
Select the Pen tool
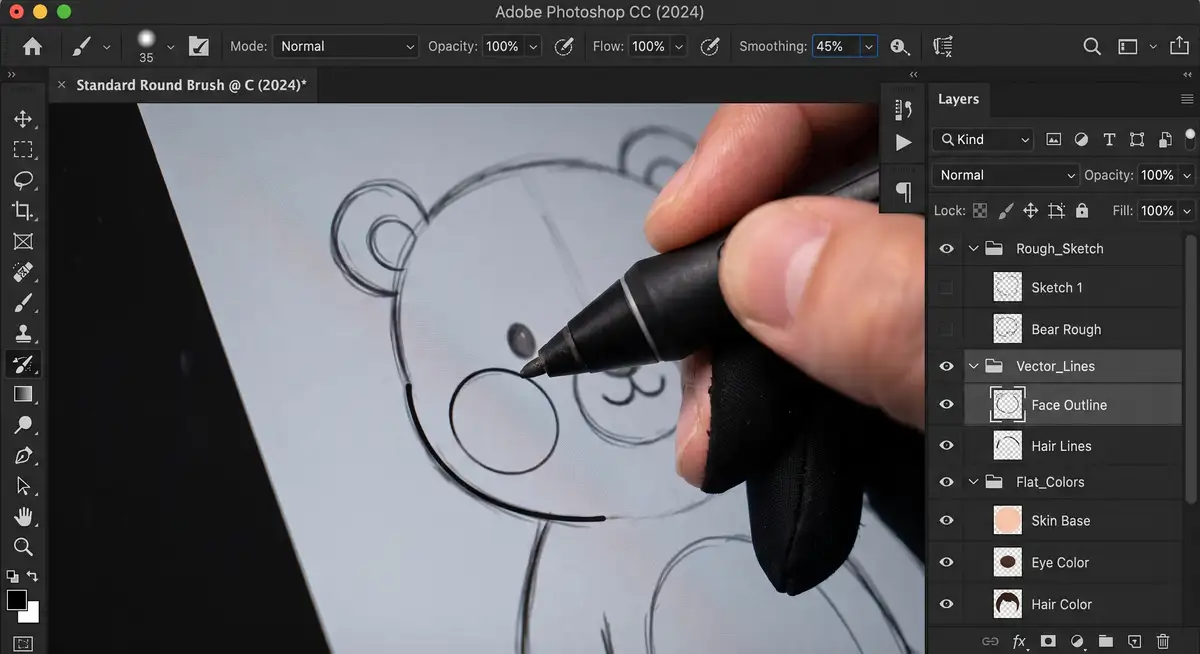22,456
